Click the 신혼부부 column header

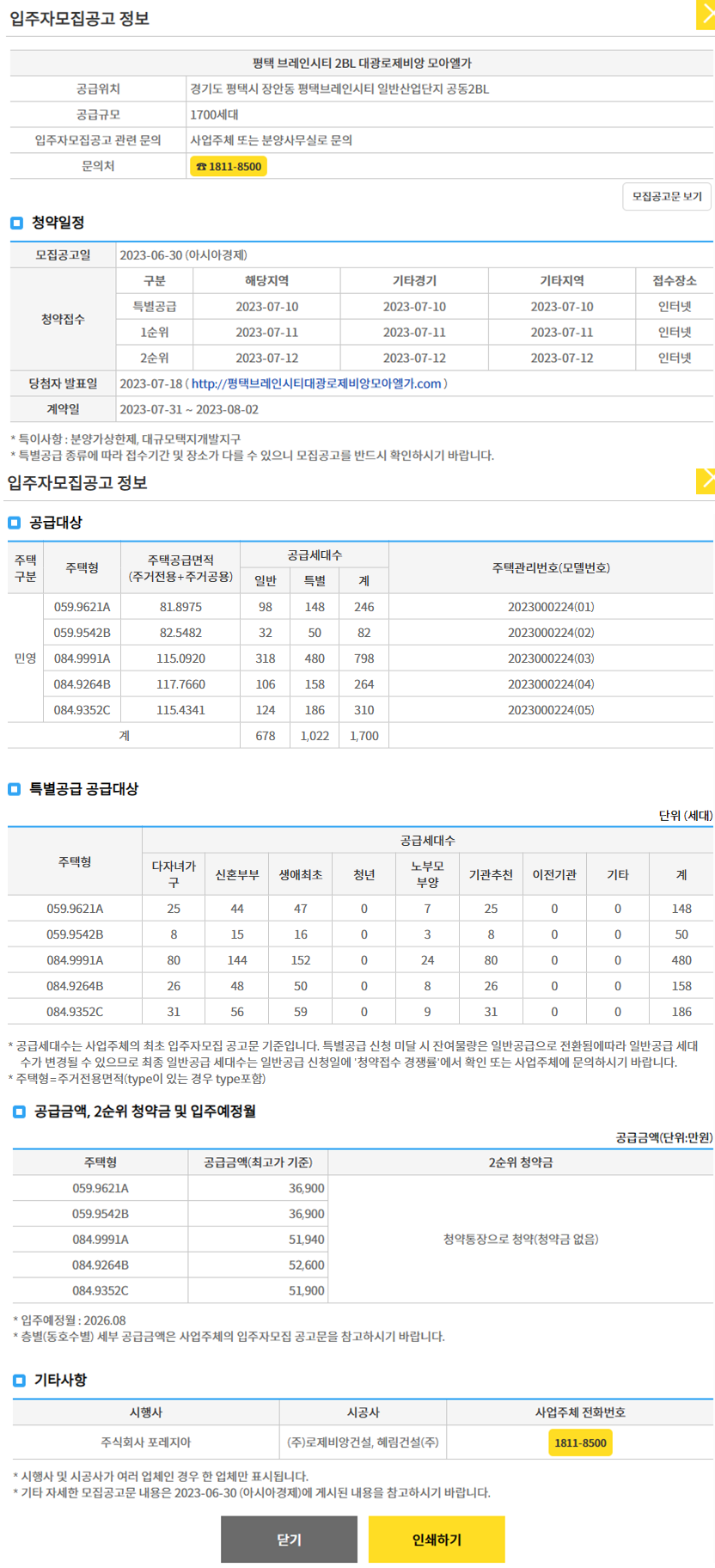[x=237, y=874]
